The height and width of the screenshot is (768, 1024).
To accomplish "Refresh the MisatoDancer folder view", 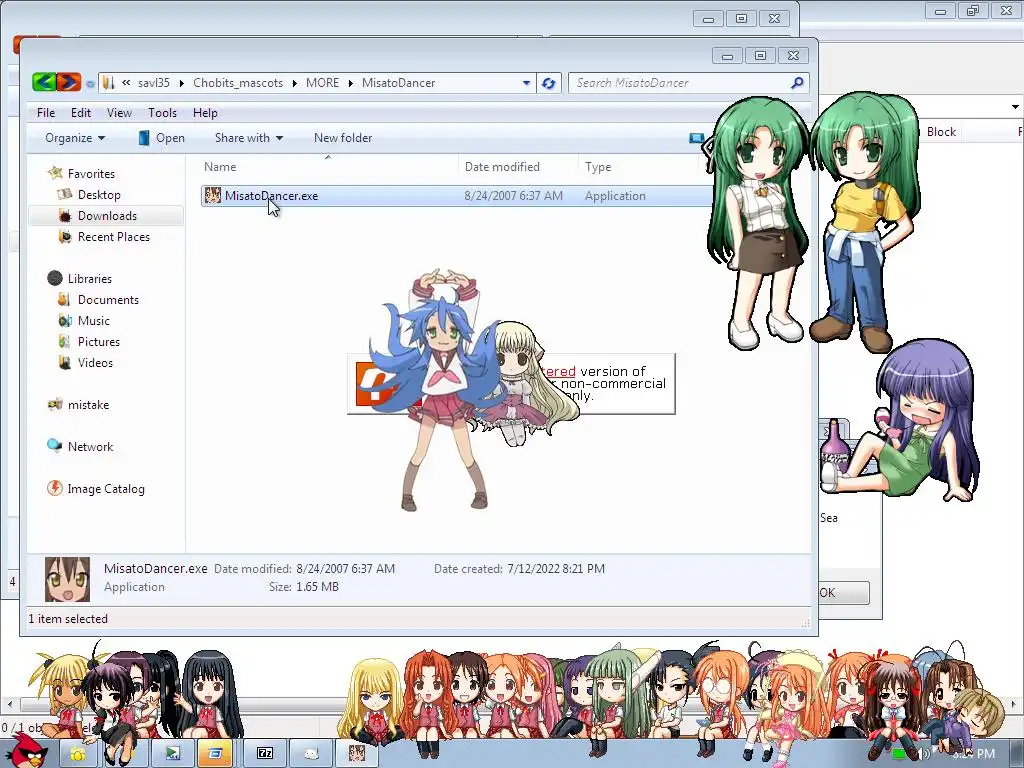I will (x=549, y=83).
